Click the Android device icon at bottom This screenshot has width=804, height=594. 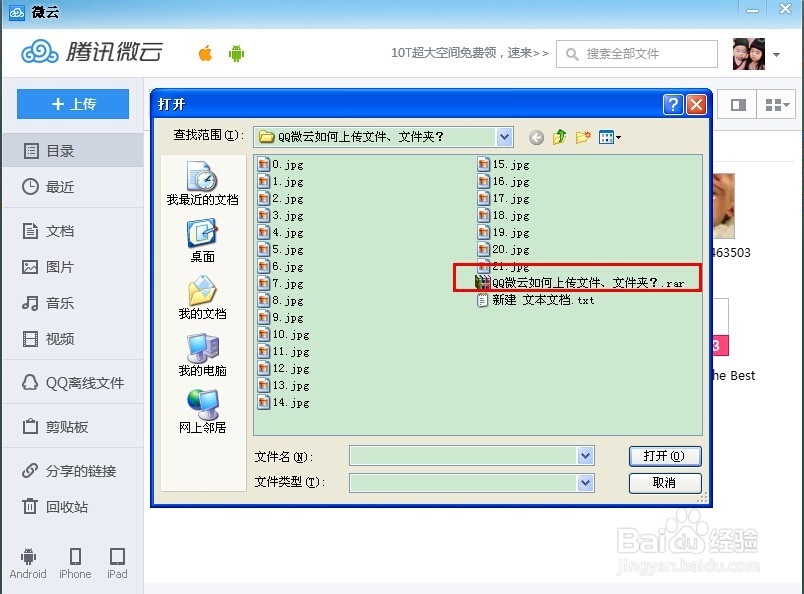click(x=28, y=563)
